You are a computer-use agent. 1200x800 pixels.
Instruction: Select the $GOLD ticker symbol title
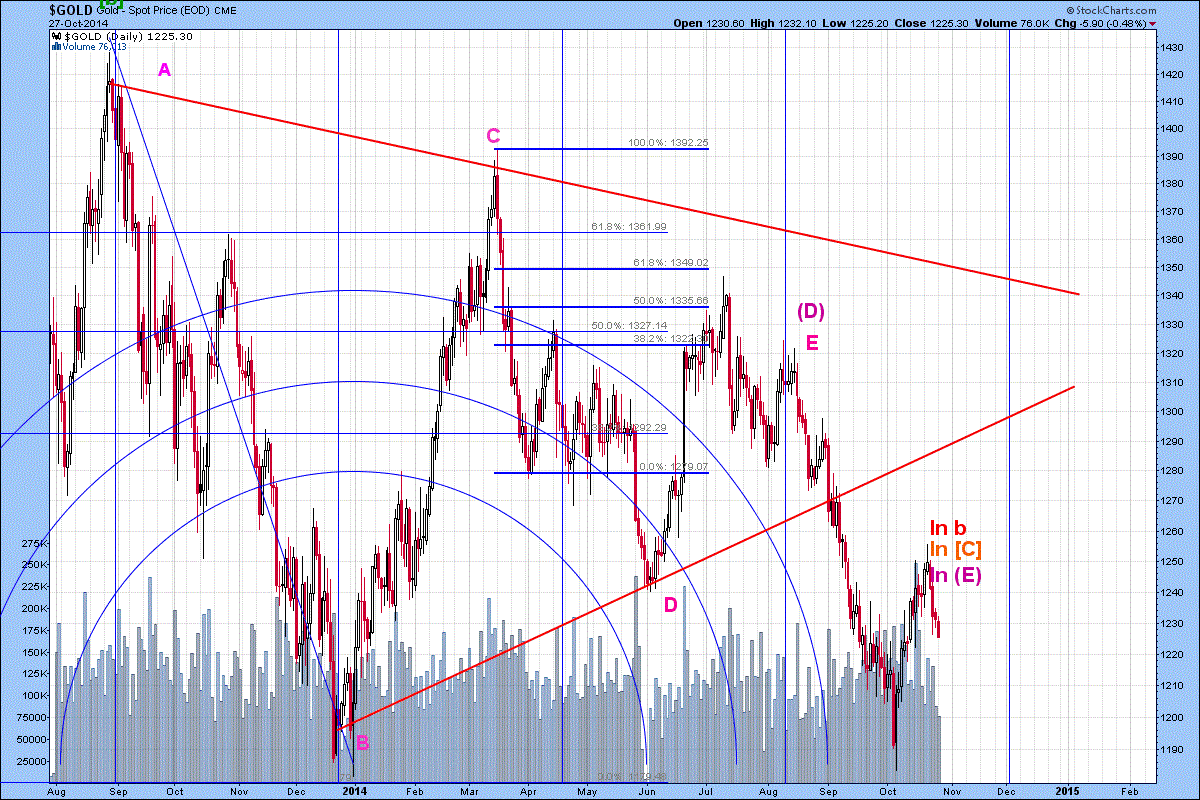70,9
